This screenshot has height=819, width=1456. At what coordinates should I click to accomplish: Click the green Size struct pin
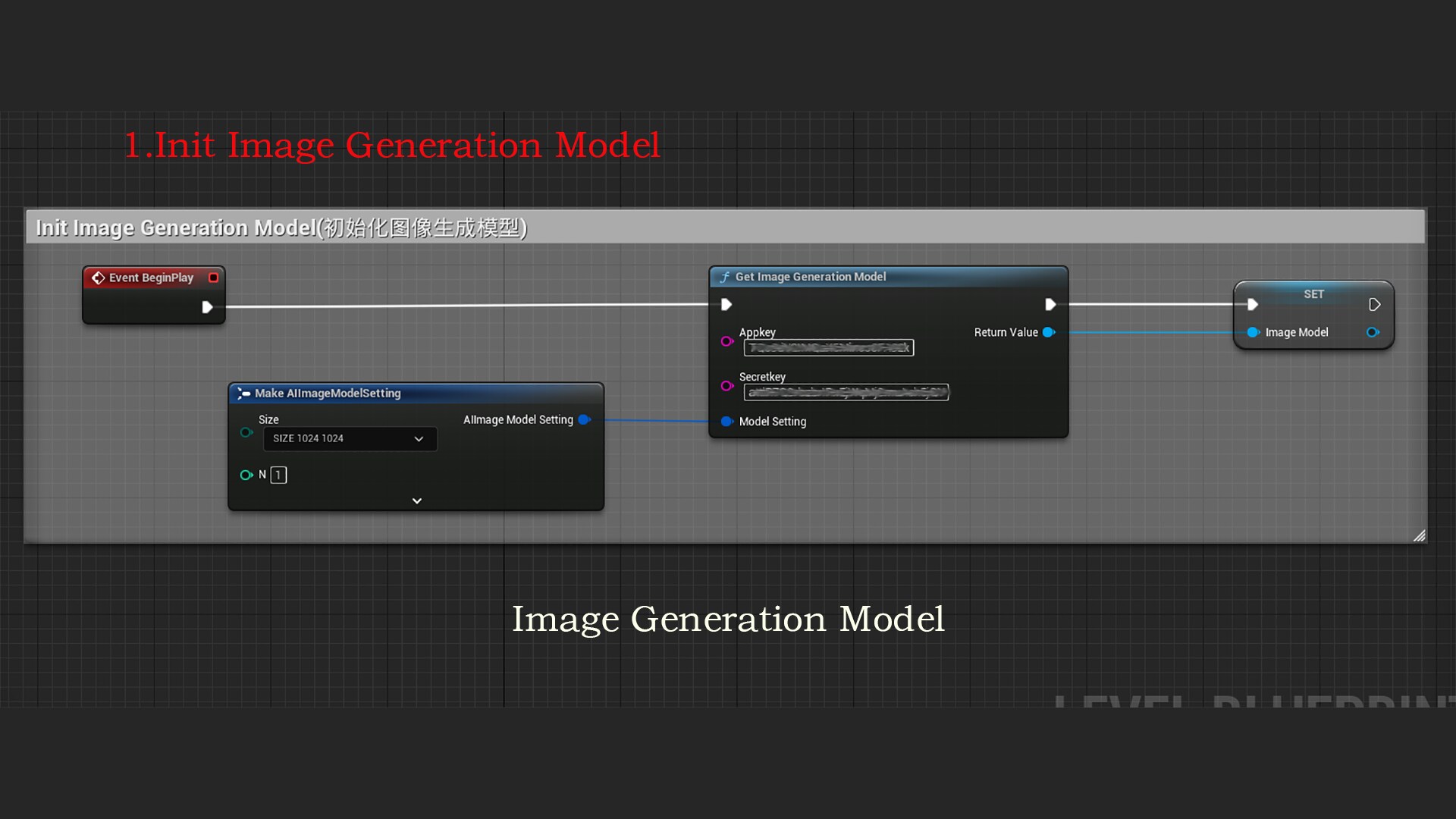click(246, 432)
